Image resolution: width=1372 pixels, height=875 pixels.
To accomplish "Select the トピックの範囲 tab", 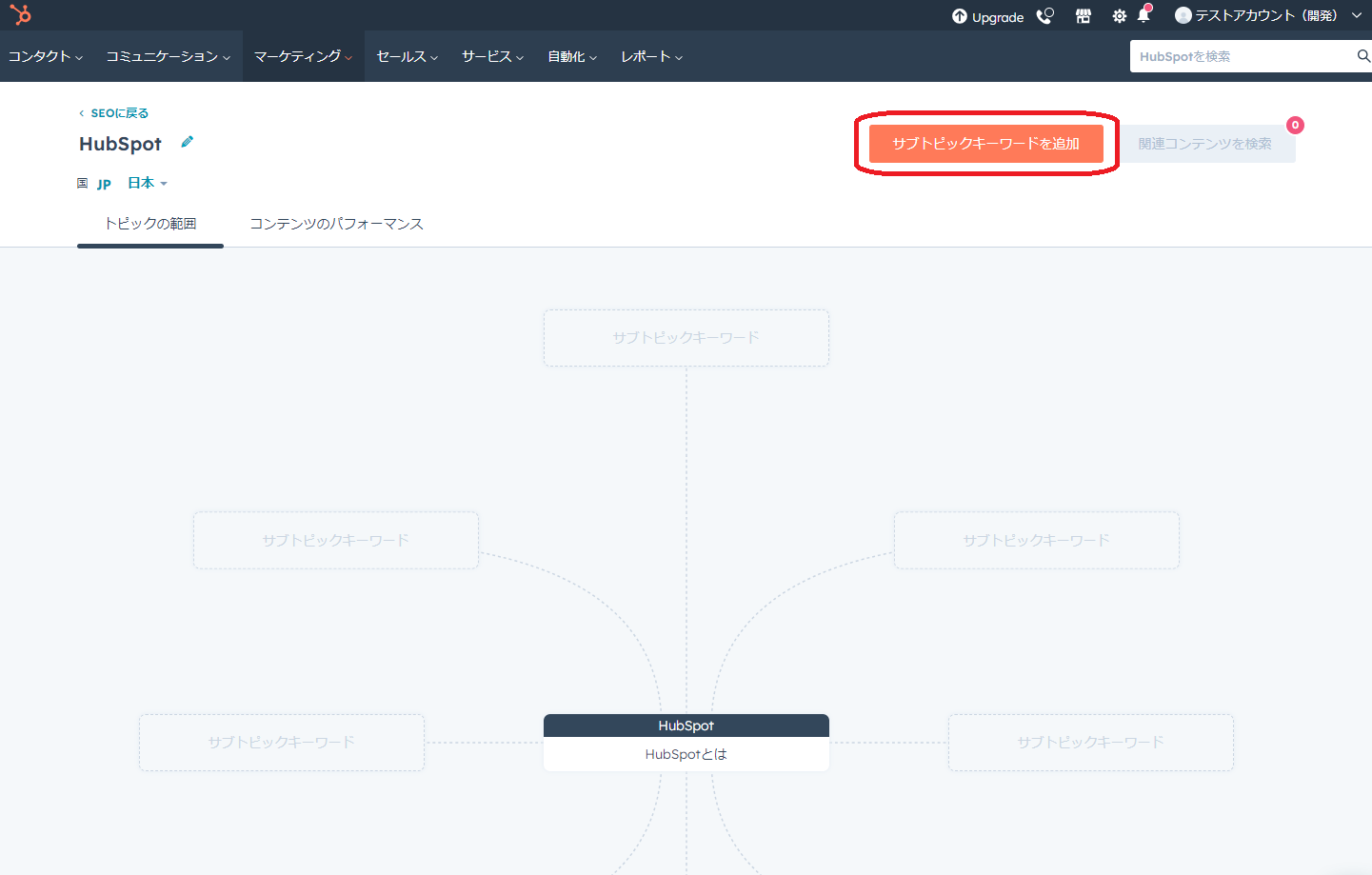I will 150,224.
